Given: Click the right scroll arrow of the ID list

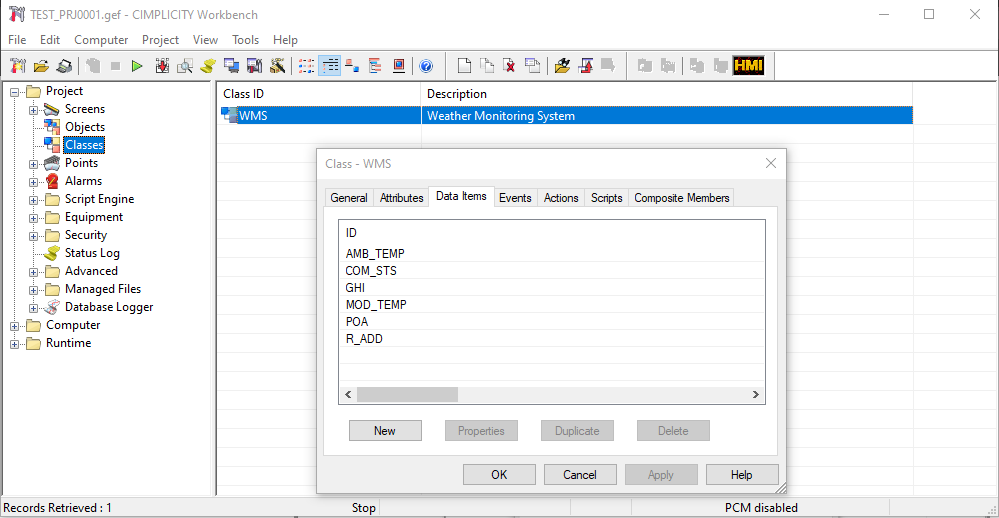Looking at the screenshot, I should pos(756,394).
